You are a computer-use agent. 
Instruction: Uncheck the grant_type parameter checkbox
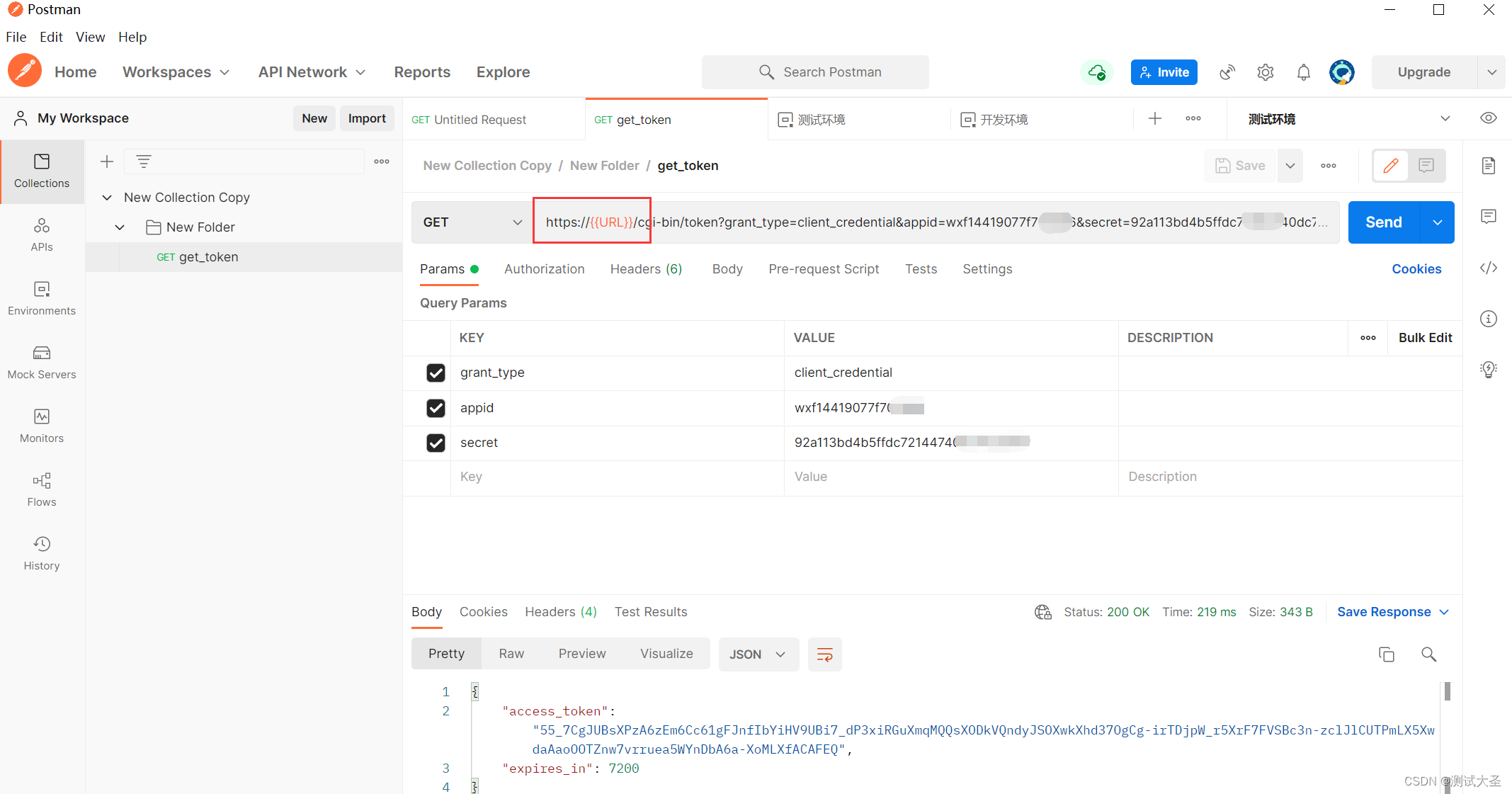pos(436,373)
